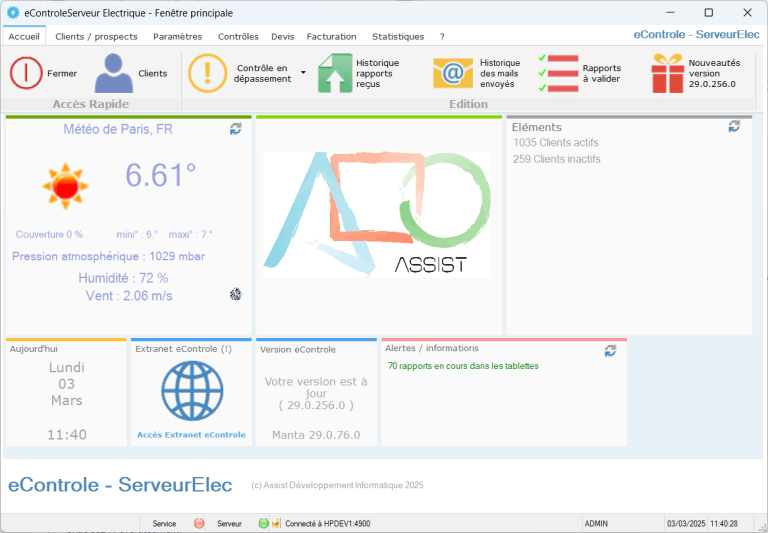Click the eControle - ServeurElec header text
The width and height of the screenshot is (768, 533).
pyautogui.click(x=696, y=34)
